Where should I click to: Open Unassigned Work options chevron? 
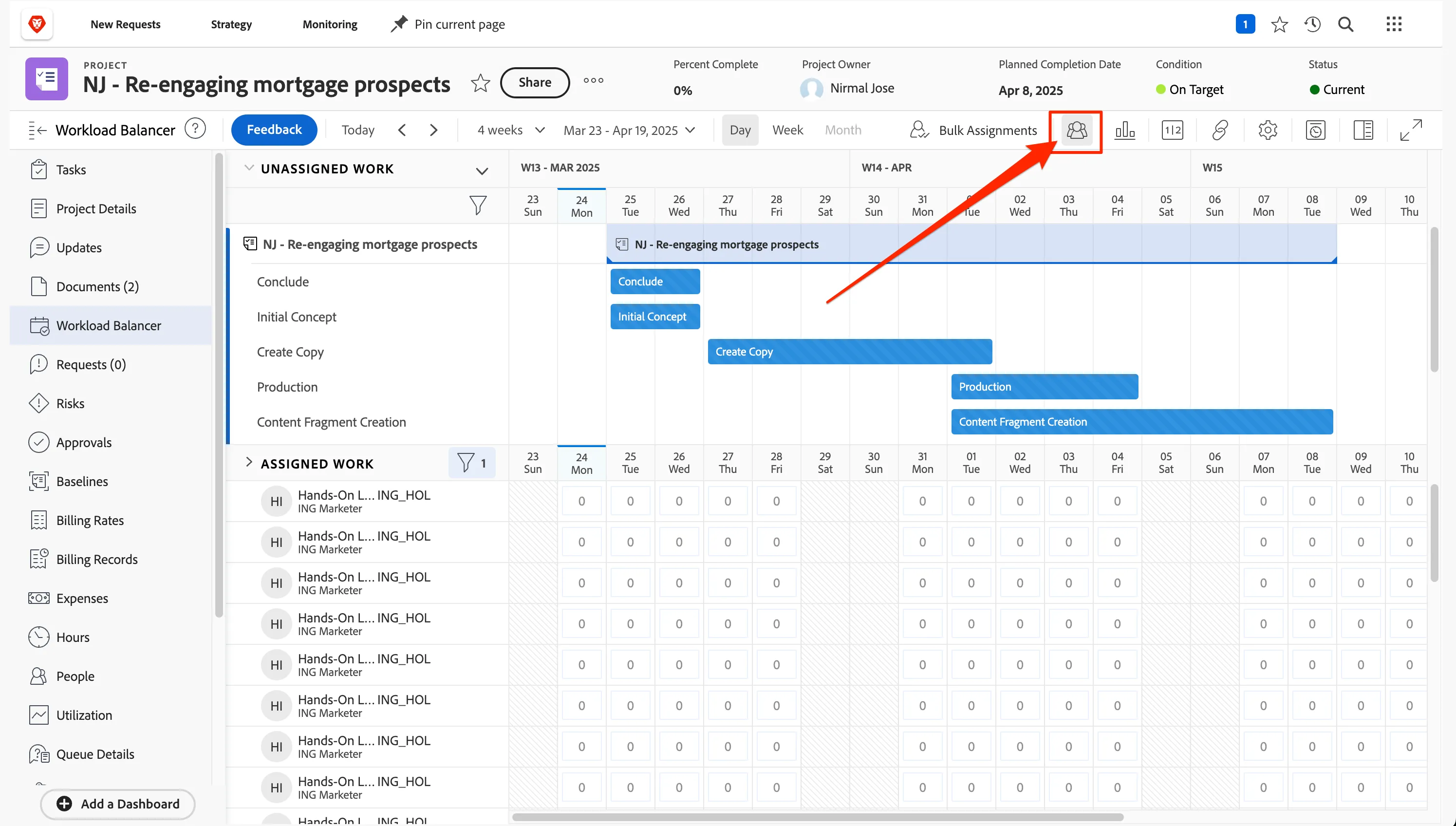pyautogui.click(x=482, y=171)
